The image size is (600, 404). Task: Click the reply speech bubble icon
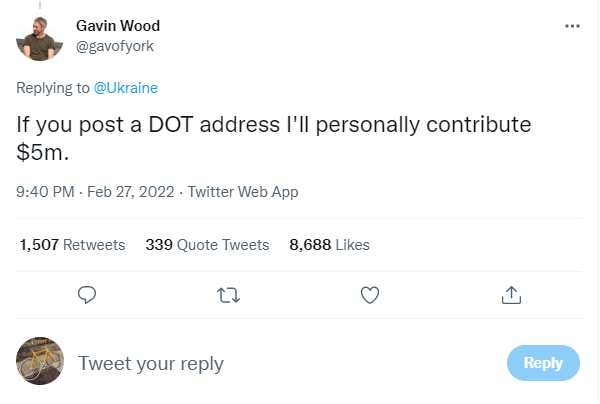tap(88, 294)
